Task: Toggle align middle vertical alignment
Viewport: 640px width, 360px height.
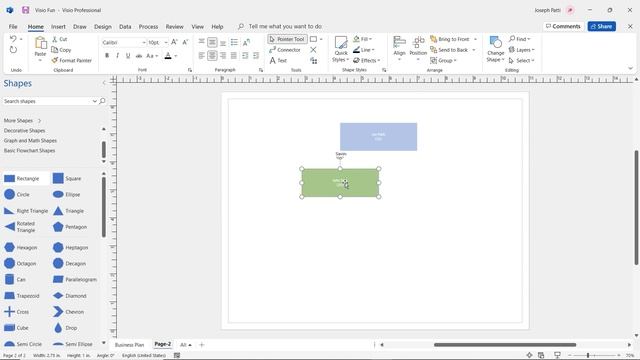Action: pos(212,42)
